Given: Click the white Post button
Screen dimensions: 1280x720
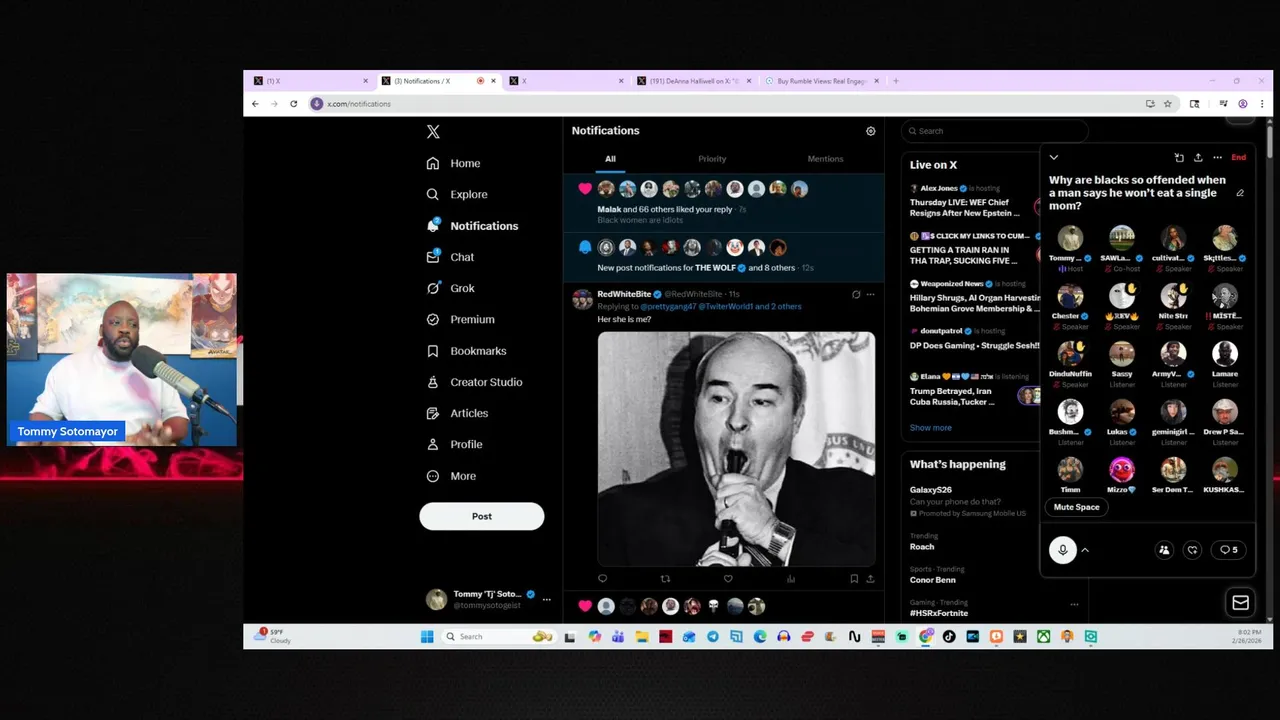Looking at the screenshot, I should tap(482, 516).
